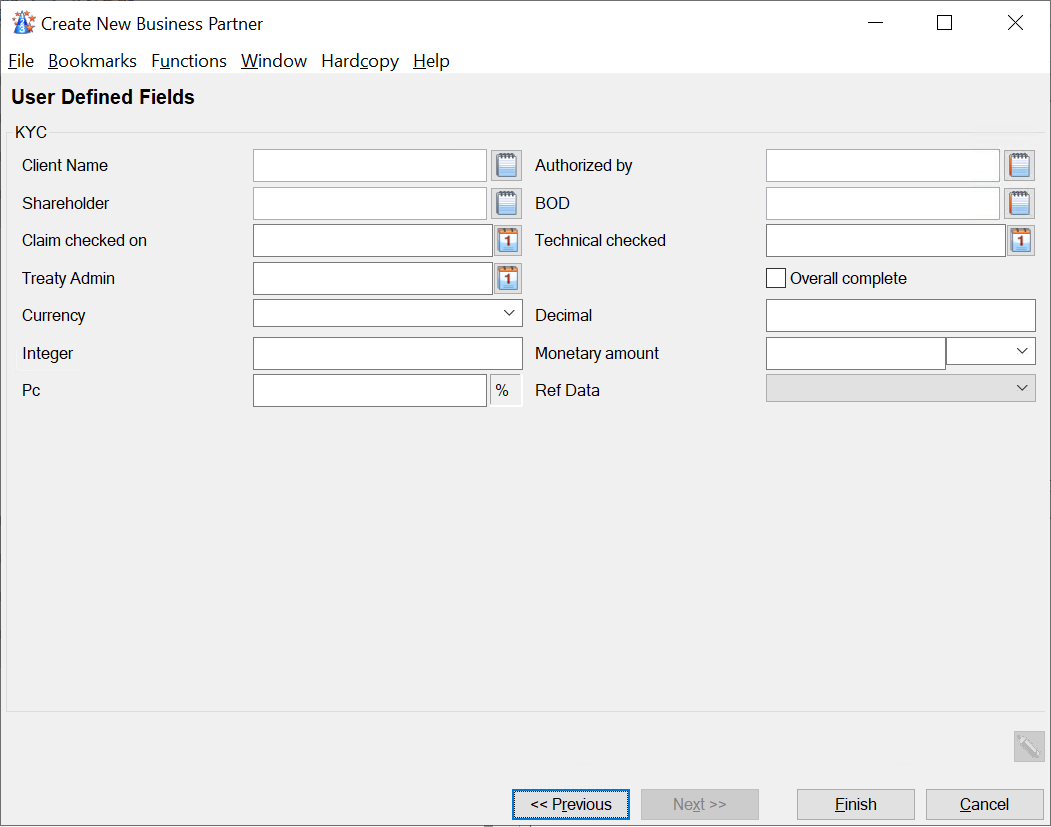Click the pencil edit icon at bottom right
This screenshot has width=1051, height=827.
click(x=1028, y=746)
